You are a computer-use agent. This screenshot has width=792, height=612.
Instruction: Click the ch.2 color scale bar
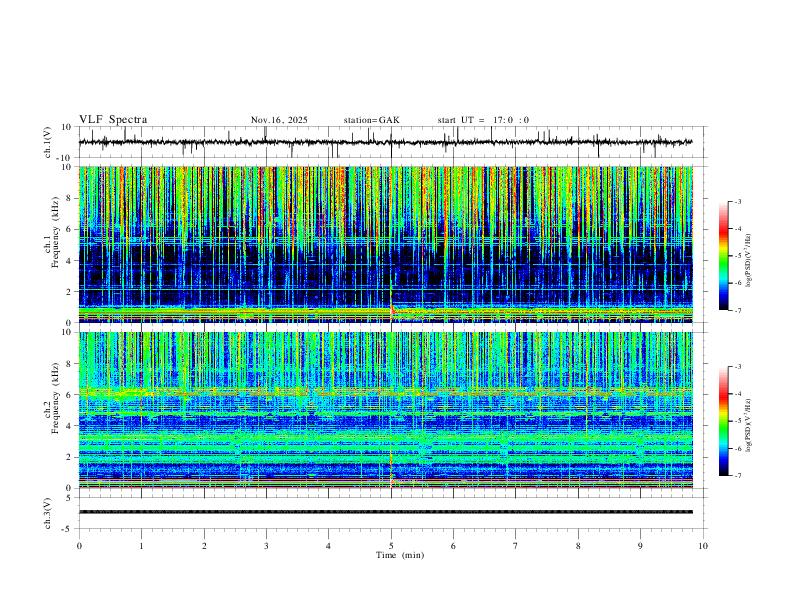(723, 421)
